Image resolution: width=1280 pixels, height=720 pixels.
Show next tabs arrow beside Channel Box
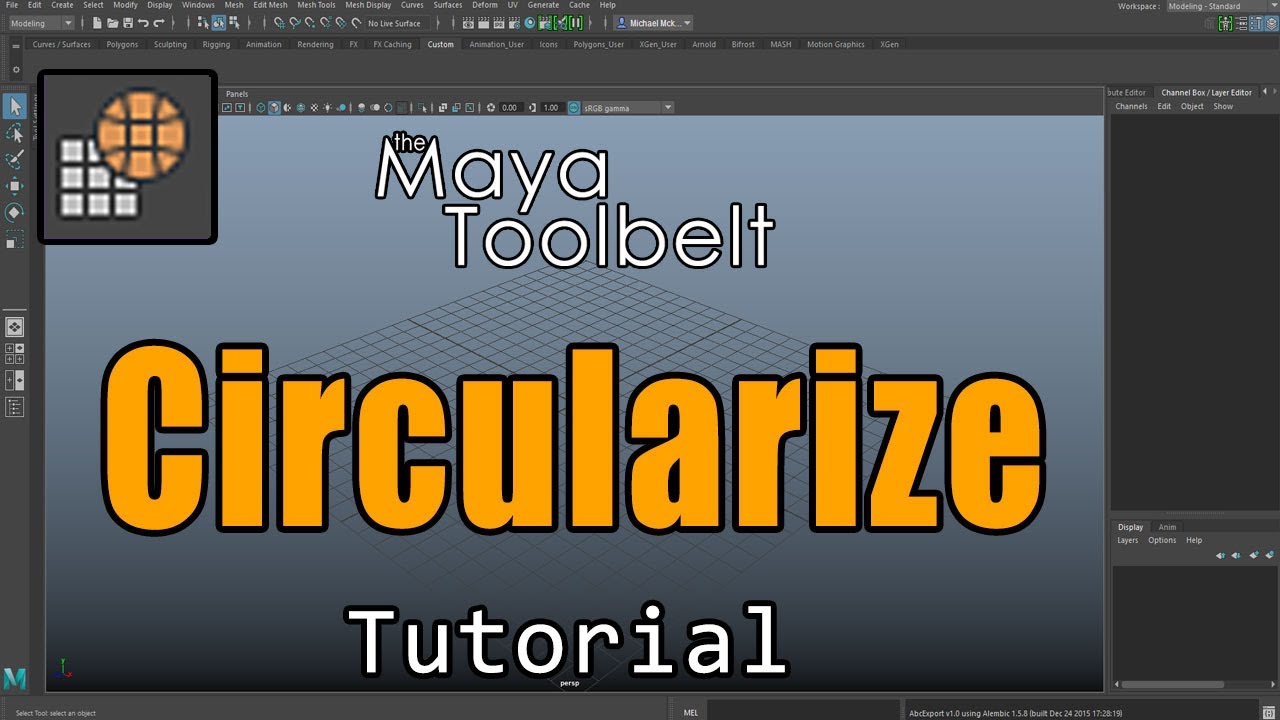click(x=1274, y=92)
